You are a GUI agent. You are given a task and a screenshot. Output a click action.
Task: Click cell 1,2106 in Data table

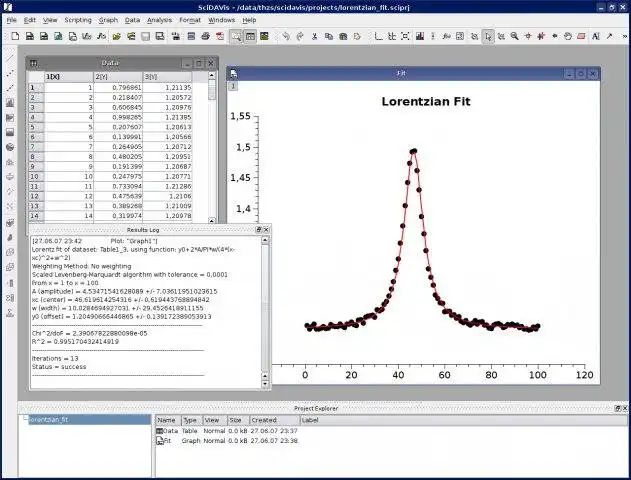pyautogui.click(x=167, y=196)
